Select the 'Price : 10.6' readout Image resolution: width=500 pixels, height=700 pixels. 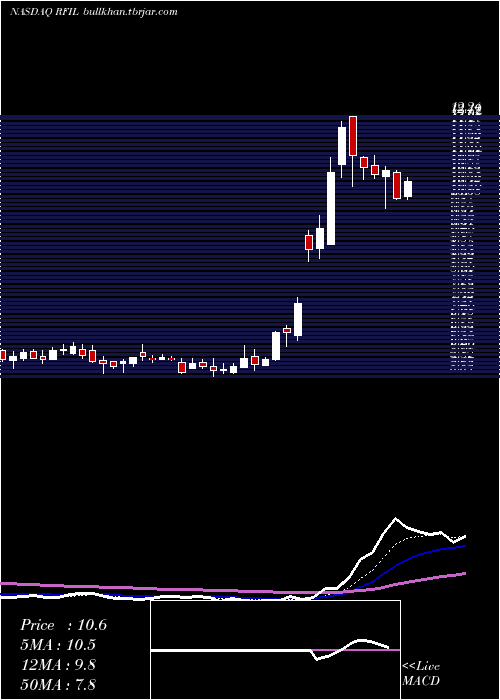(63, 625)
